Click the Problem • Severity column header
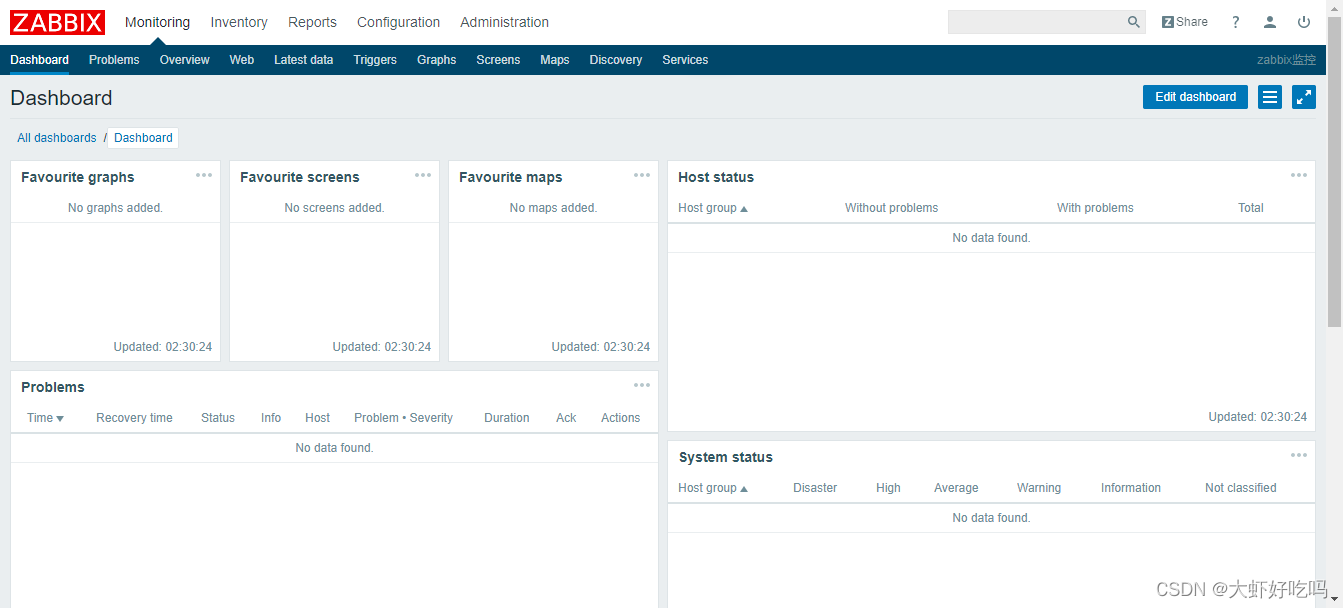The width and height of the screenshot is (1343, 608). (403, 418)
